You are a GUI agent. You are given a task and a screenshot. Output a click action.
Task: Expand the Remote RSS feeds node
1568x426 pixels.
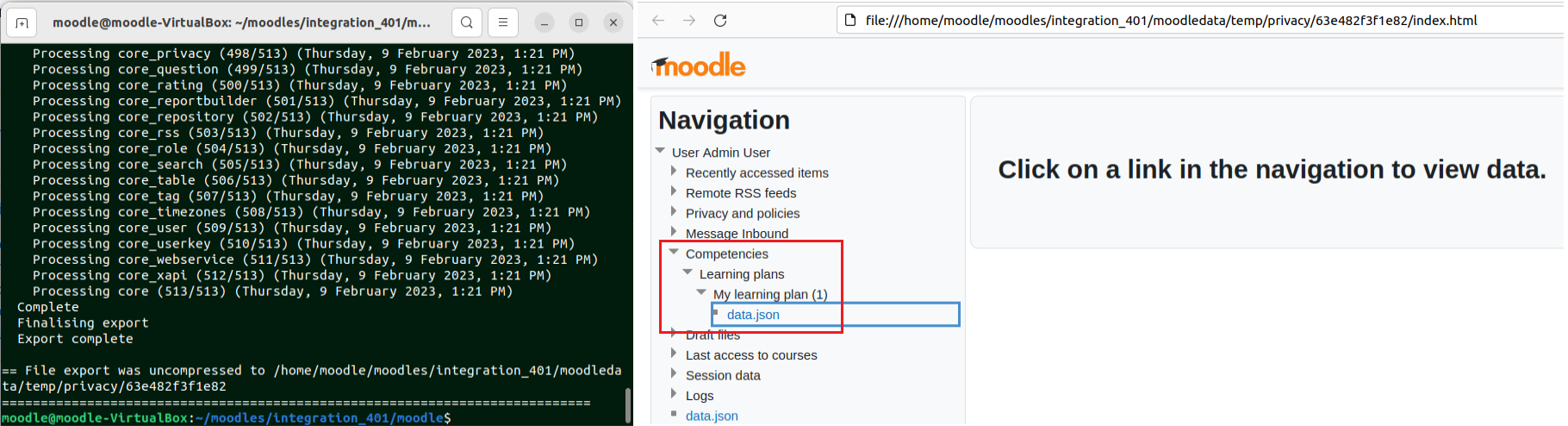click(x=674, y=191)
